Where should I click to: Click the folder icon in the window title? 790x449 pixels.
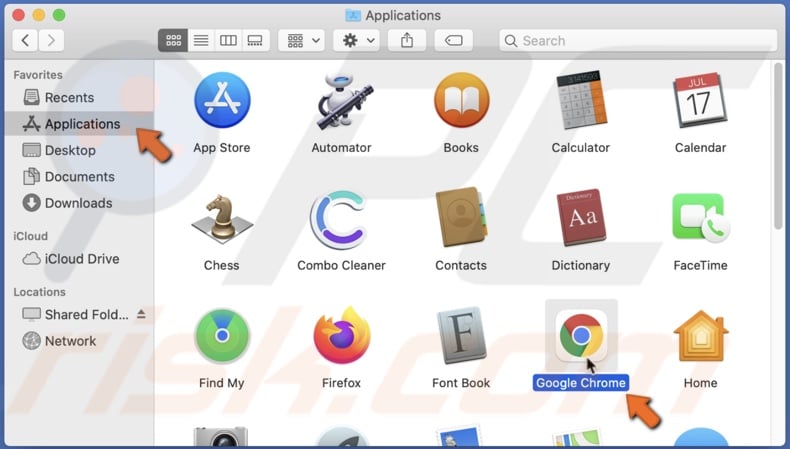(353, 15)
